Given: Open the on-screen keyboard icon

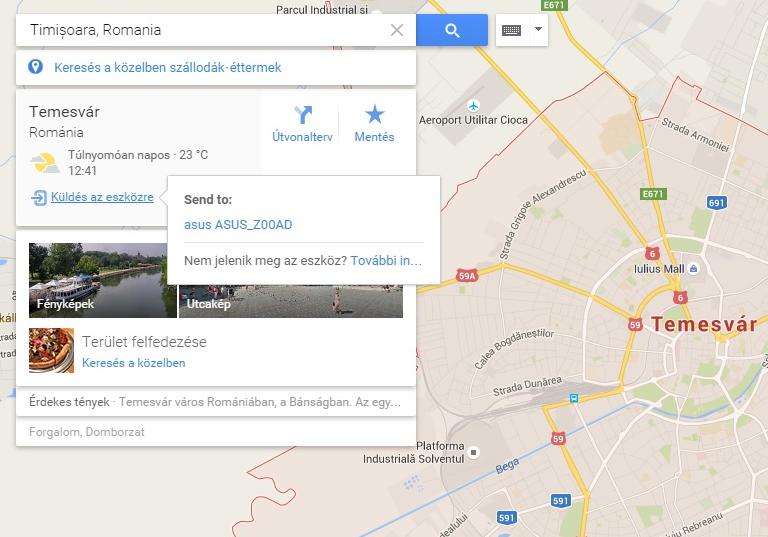Looking at the screenshot, I should point(512,30).
